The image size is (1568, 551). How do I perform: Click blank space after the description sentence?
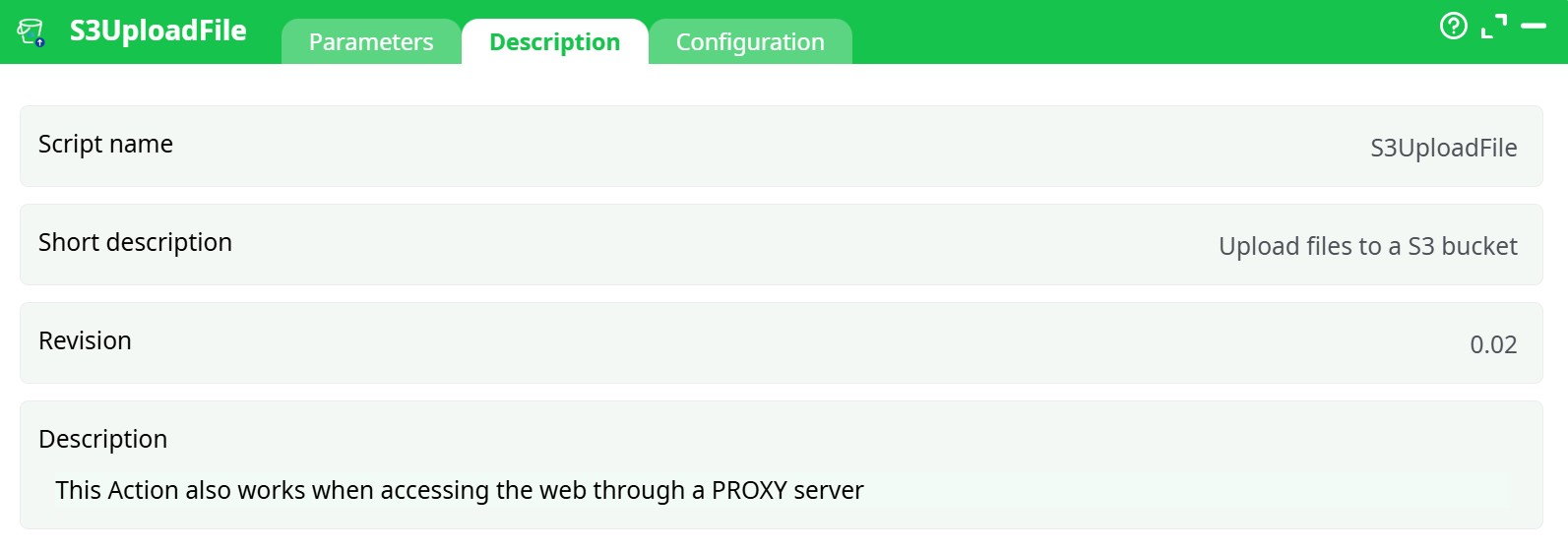[1181, 490]
